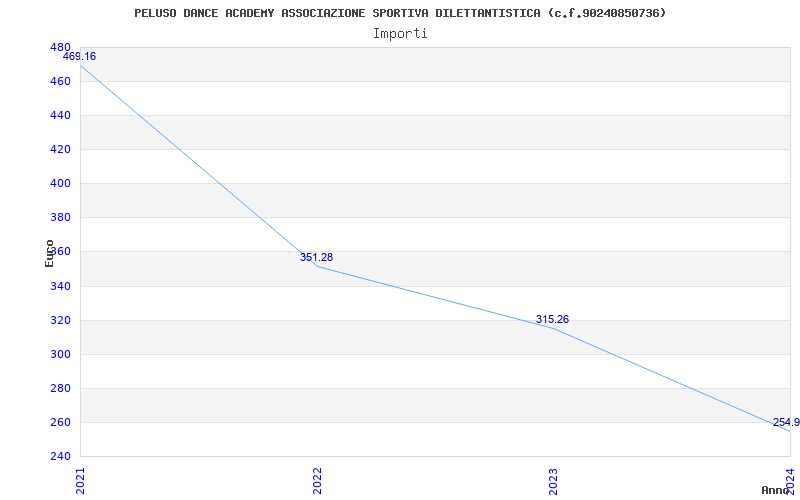Click the 400 y-axis tick label

[x=60, y=184]
